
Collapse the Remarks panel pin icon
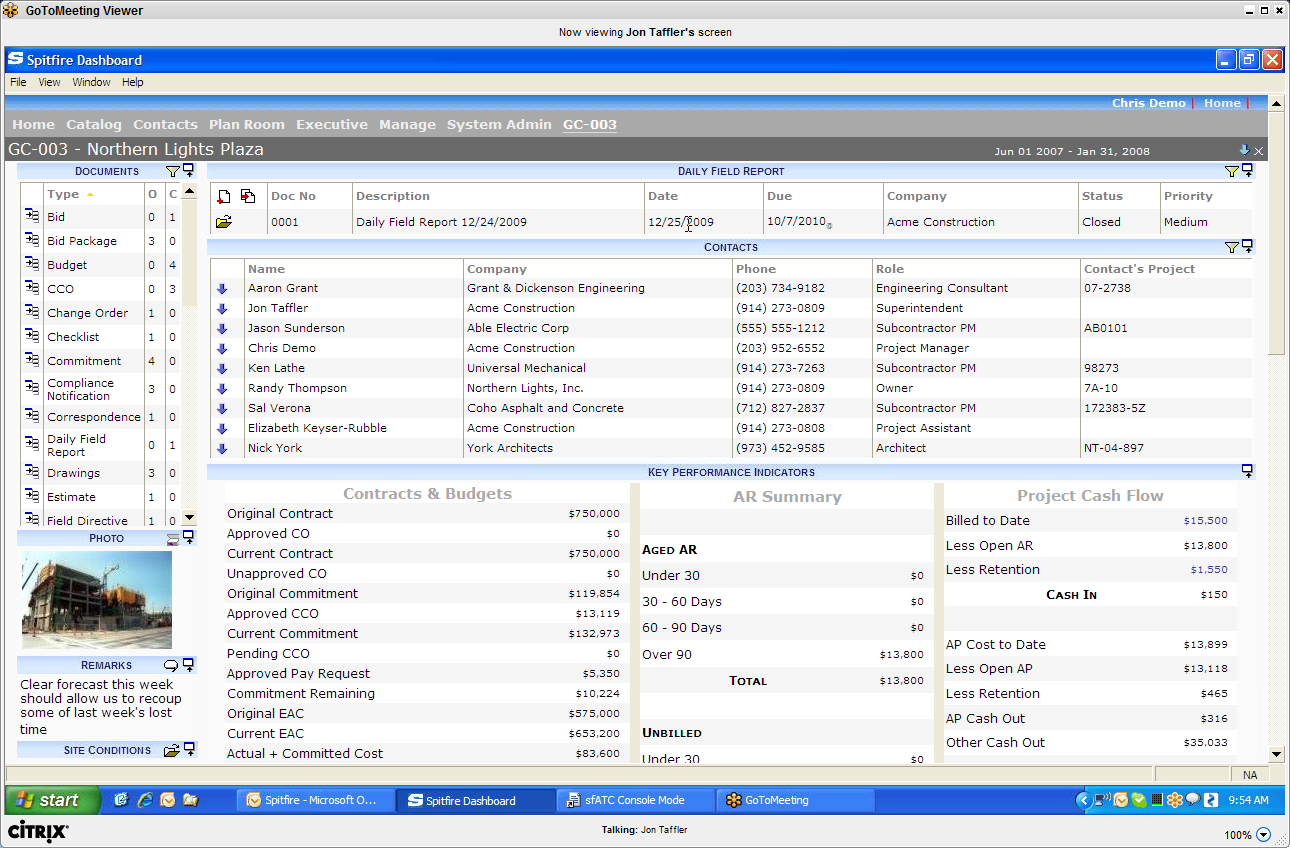[x=188, y=665]
